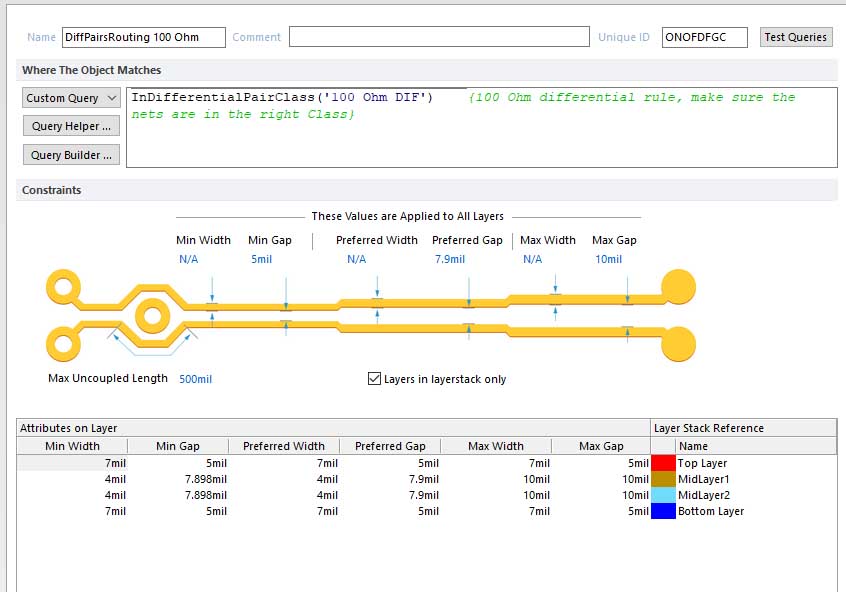Viewport: 846px width, 592px height.
Task: Edit the Min Gap 5mil value
Action: click(261, 259)
